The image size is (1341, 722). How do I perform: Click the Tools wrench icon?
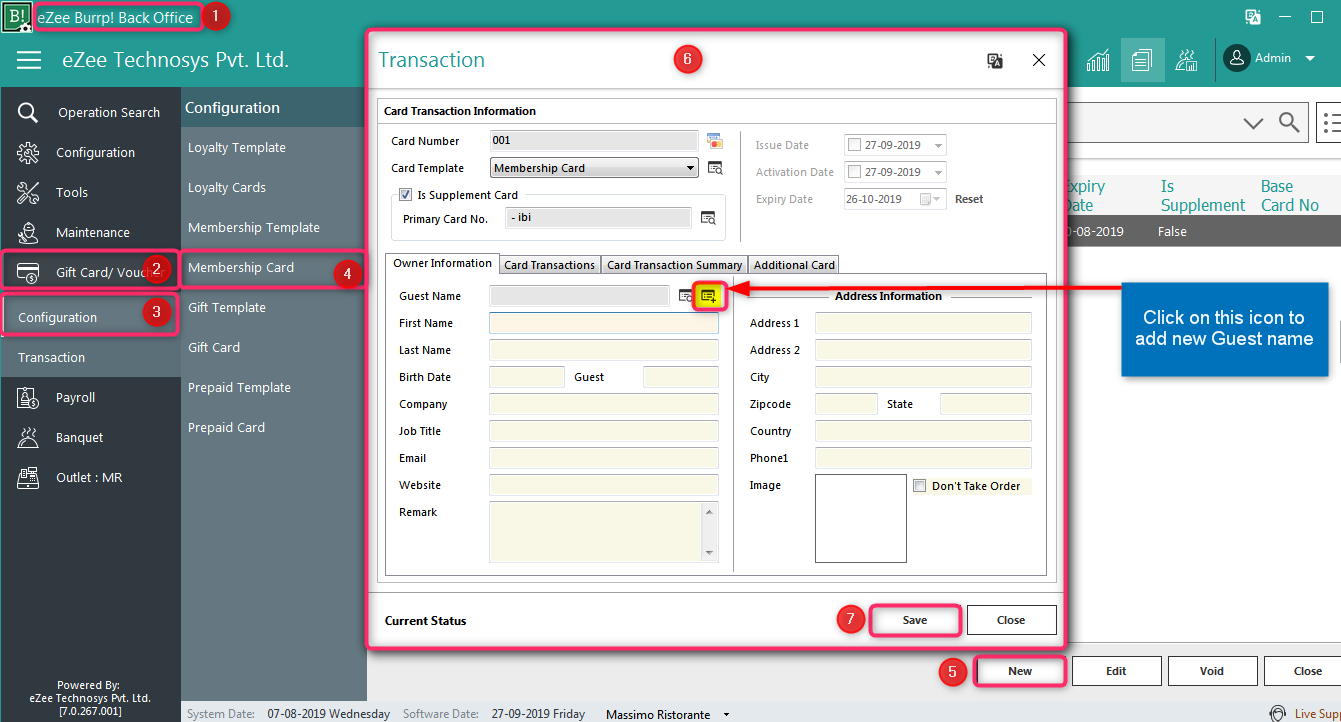tap(28, 192)
